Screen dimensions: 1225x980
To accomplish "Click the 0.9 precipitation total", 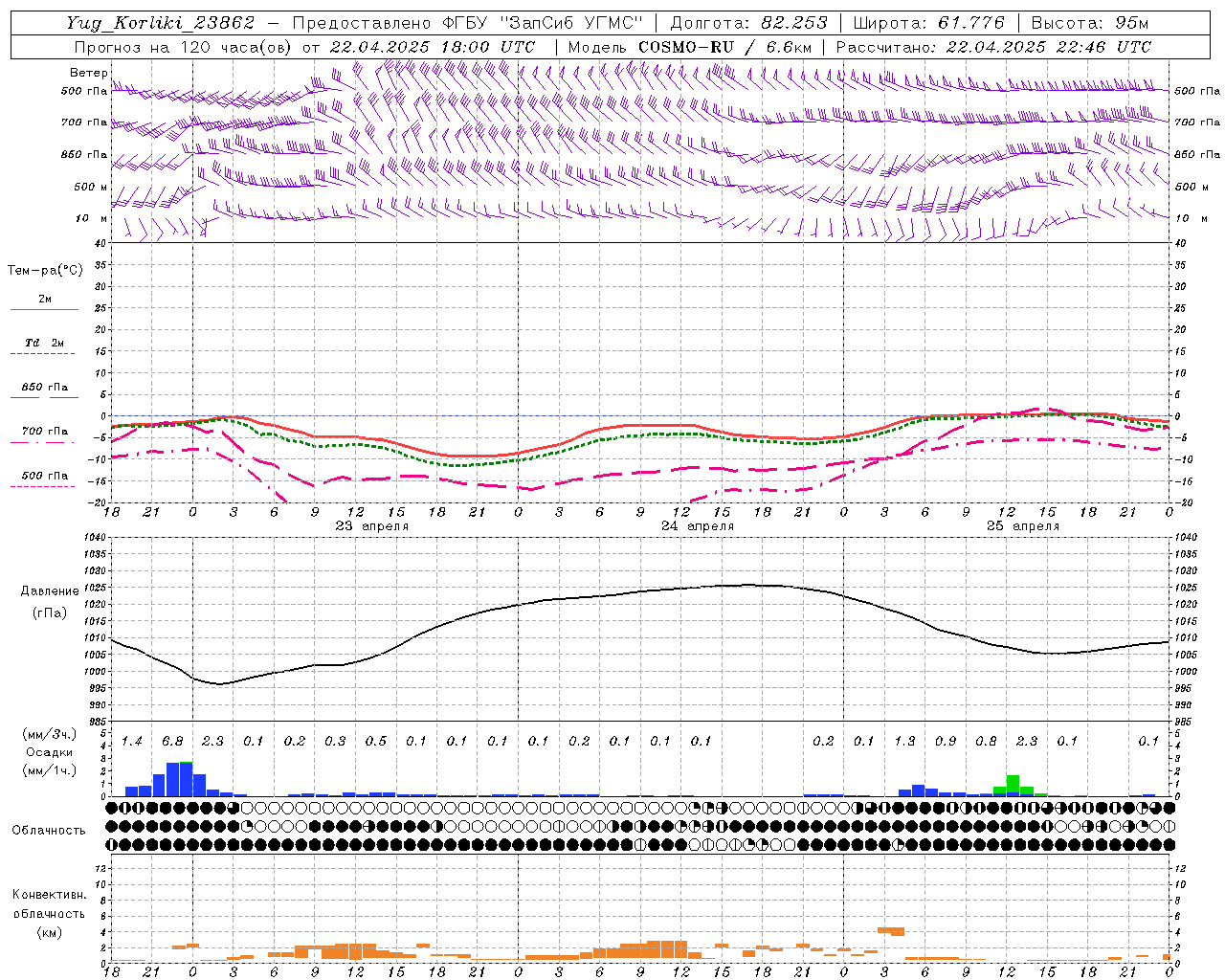I will coord(946,742).
